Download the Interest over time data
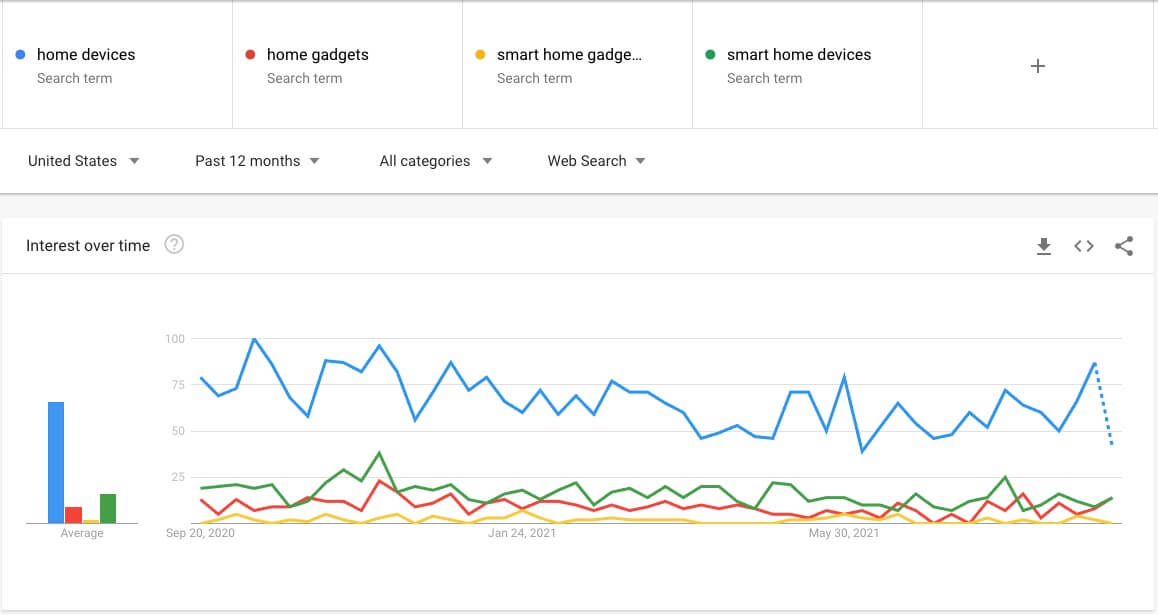Image resolution: width=1158 pixels, height=615 pixels. (1044, 246)
